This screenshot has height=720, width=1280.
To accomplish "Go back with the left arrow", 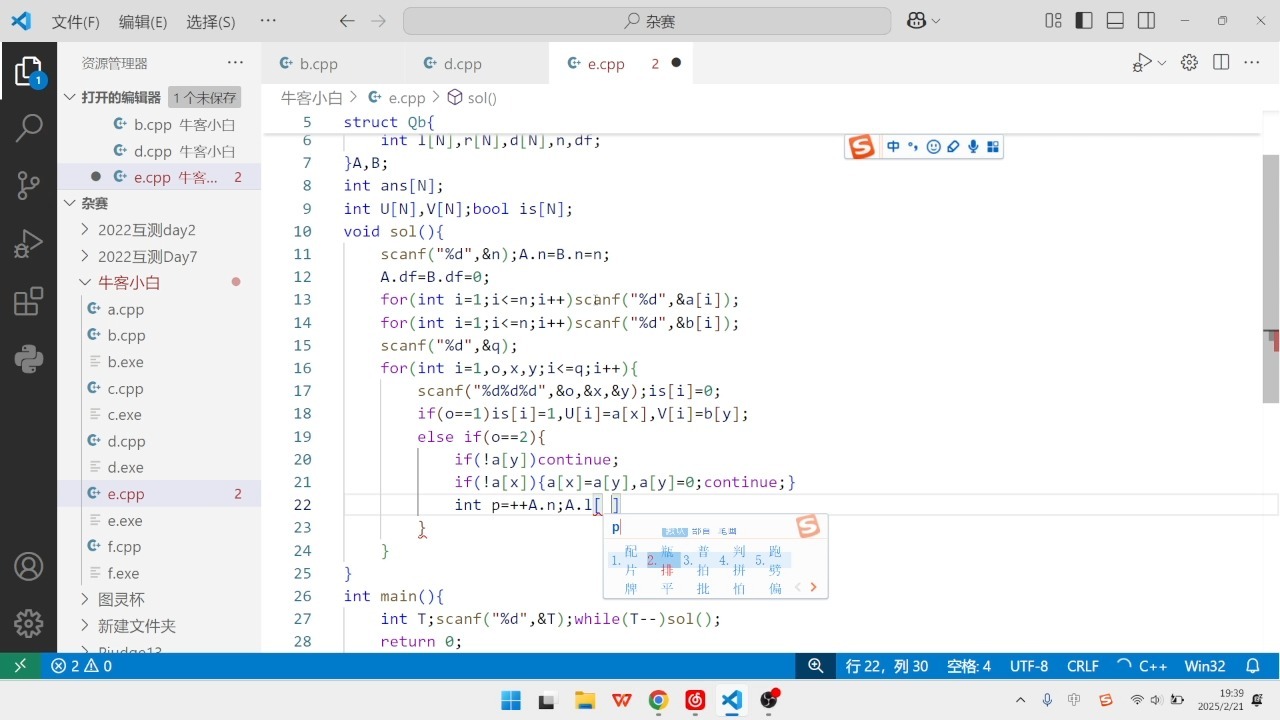I will [x=347, y=21].
